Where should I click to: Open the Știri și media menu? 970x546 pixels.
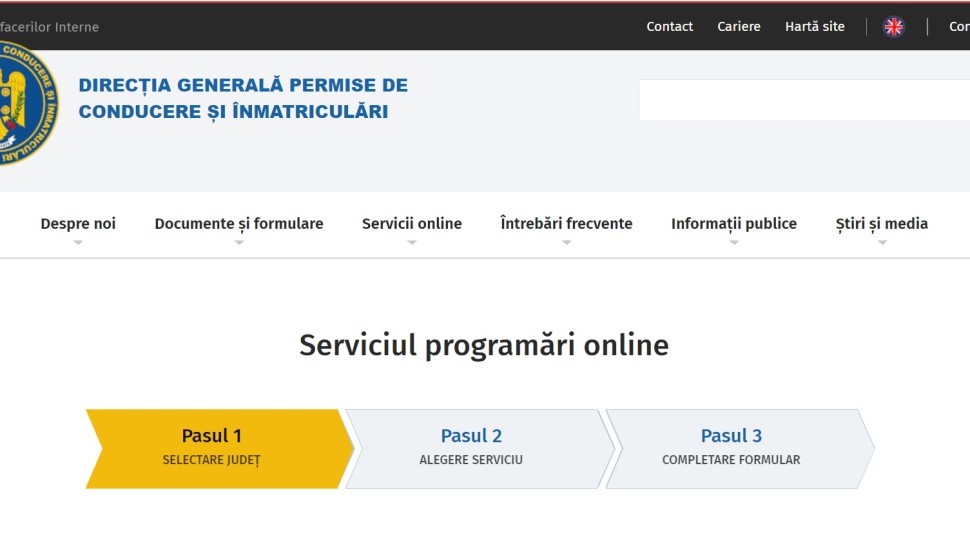click(x=882, y=223)
